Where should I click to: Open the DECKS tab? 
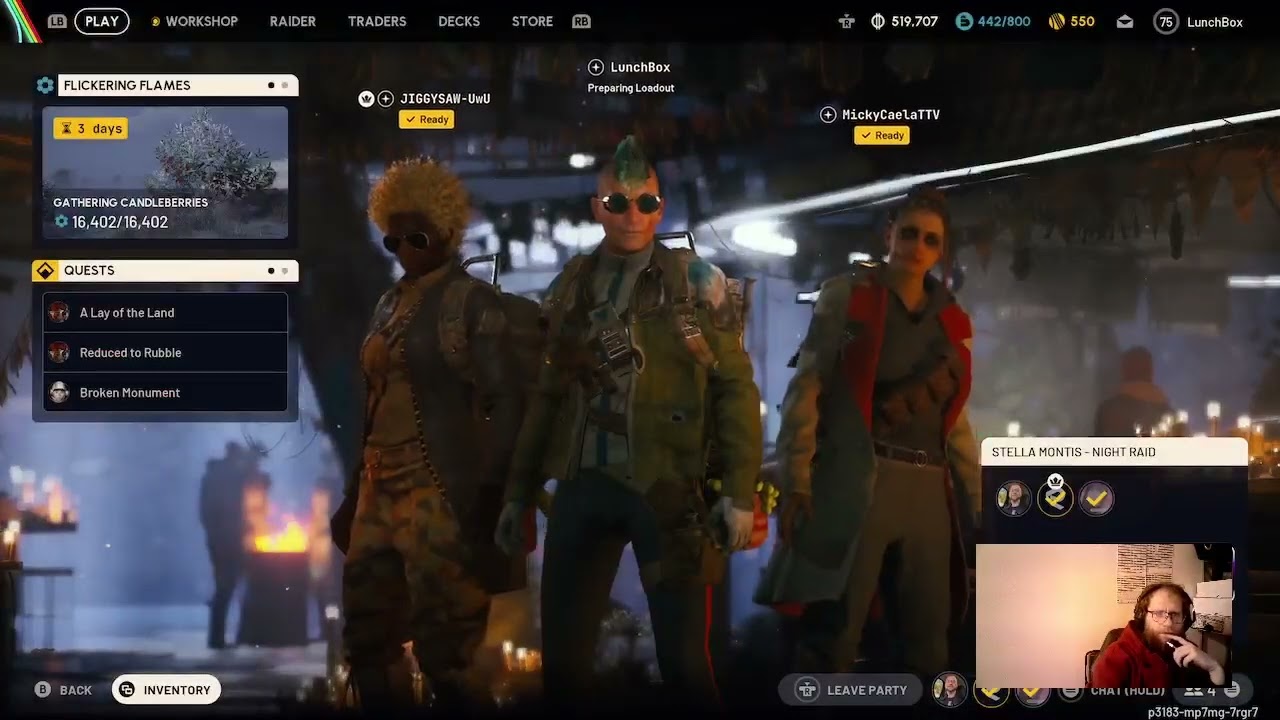(459, 21)
